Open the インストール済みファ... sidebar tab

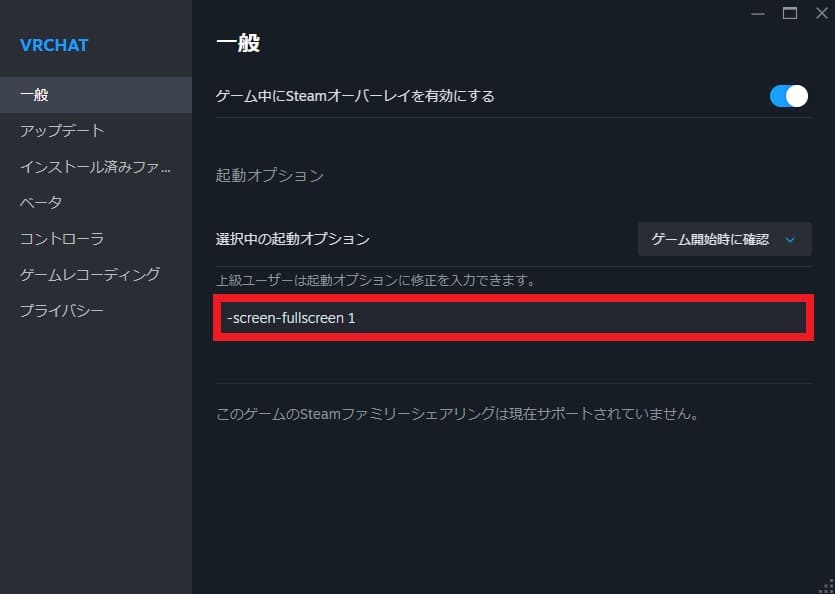pos(96,167)
